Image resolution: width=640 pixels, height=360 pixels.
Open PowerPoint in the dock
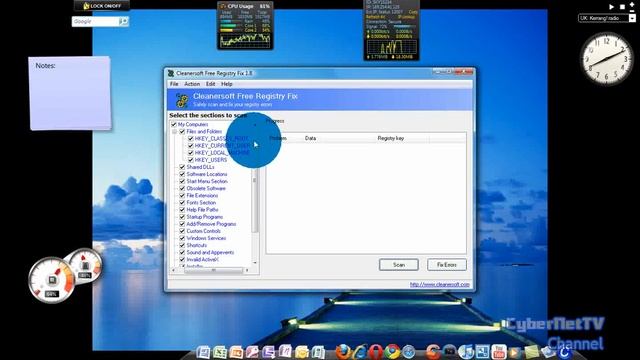(x=236, y=352)
